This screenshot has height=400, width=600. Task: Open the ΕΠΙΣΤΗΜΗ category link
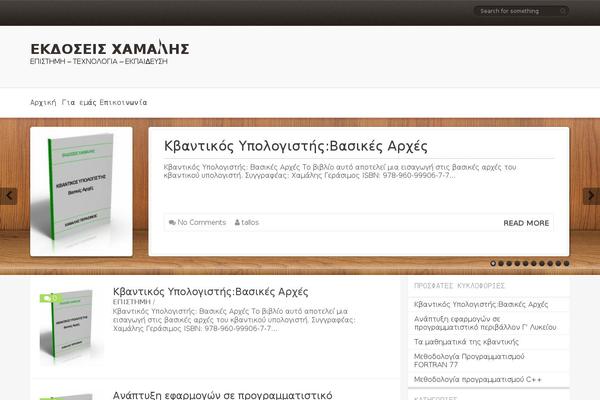point(132,302)
